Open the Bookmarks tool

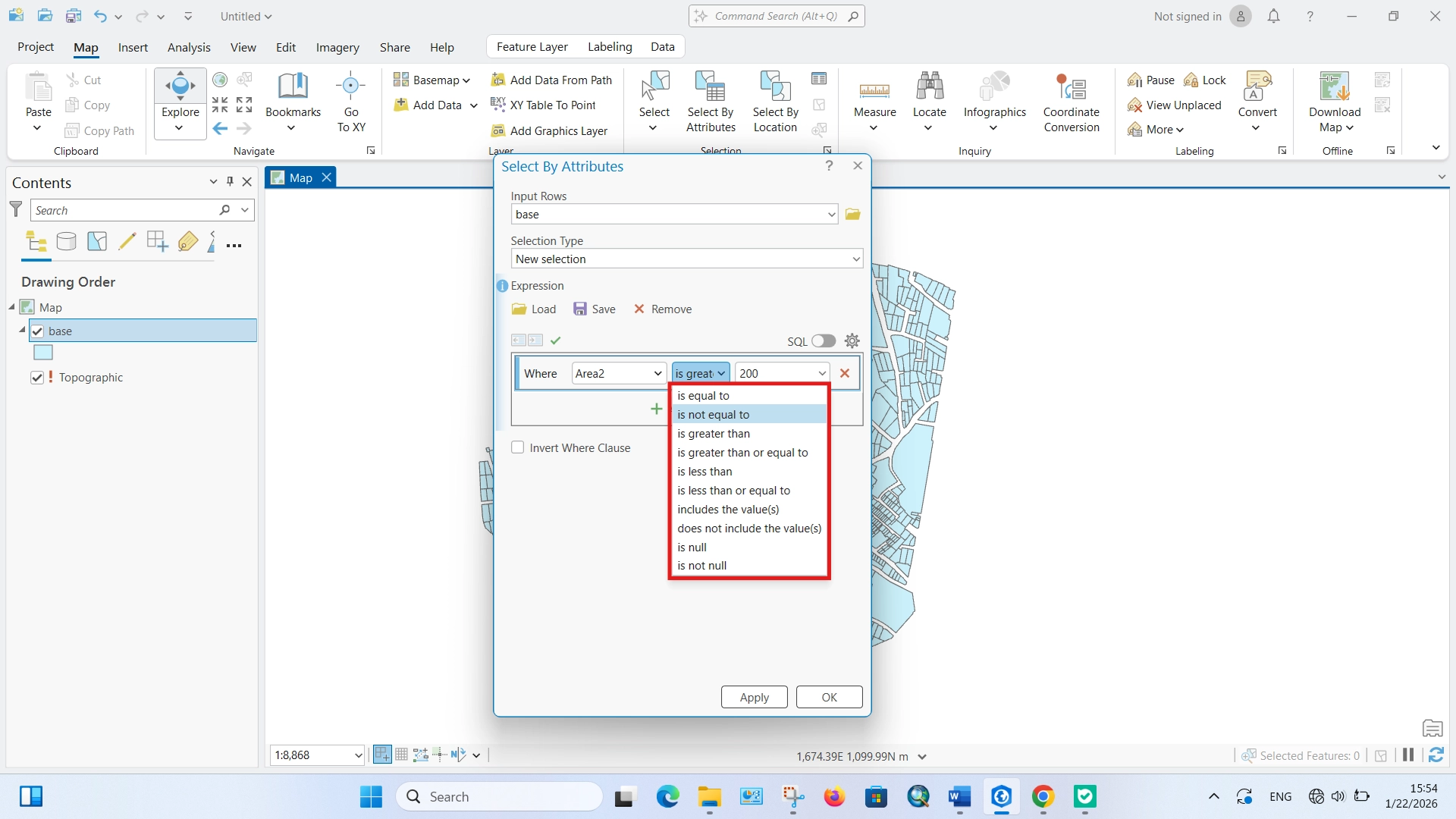pyautogui.click(x=293, y=101)
